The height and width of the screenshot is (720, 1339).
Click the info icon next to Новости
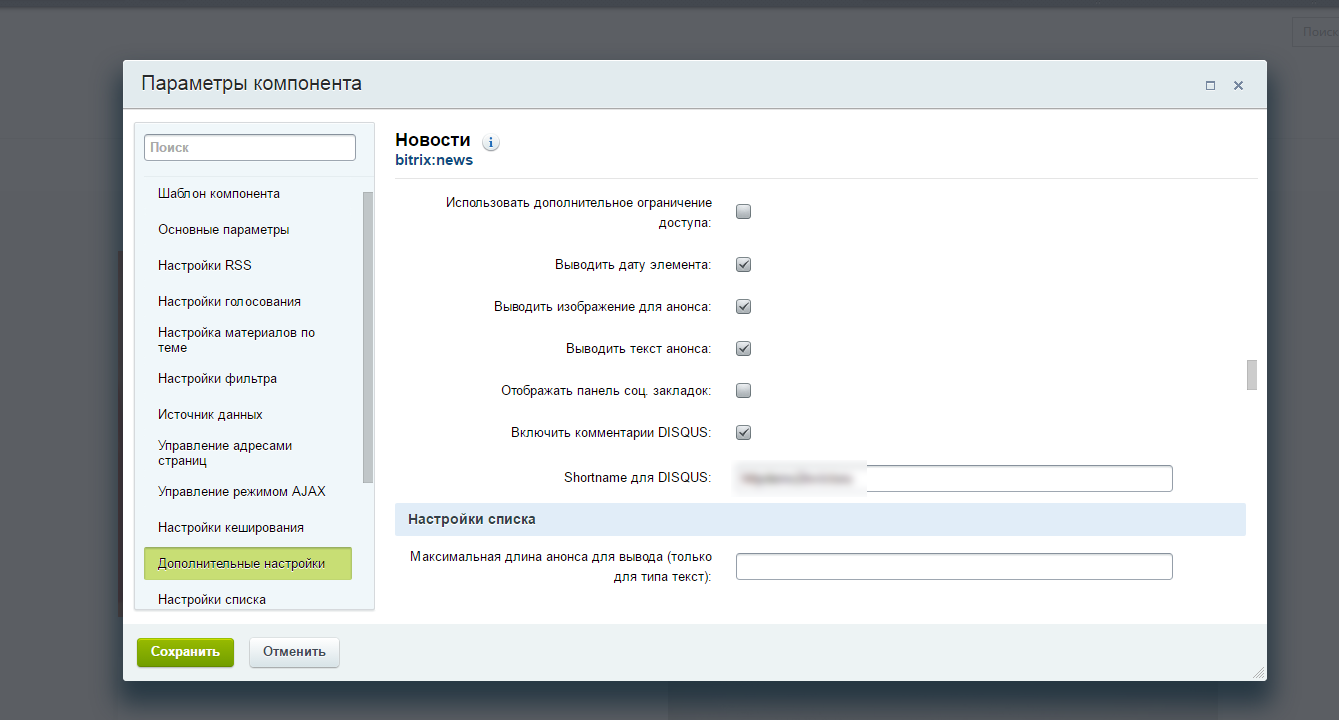click(491, 143)
